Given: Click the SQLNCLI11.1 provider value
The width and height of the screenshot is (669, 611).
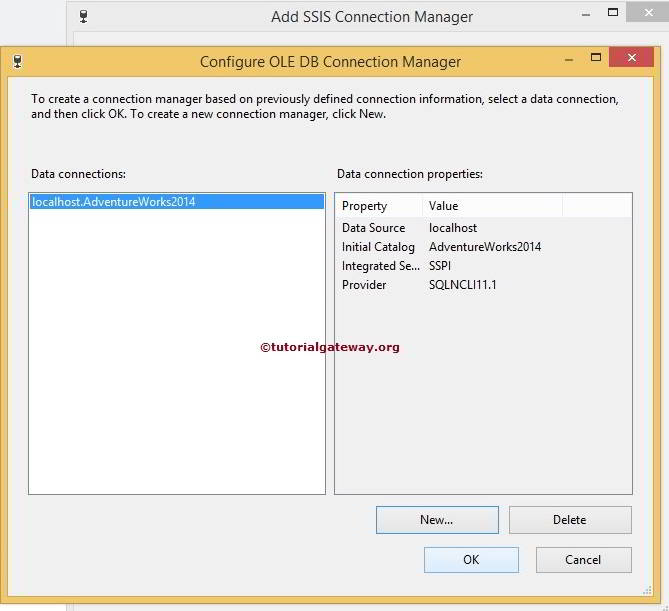Looking at the screenshot, I should pyautogui.click(x=463, y=285).
